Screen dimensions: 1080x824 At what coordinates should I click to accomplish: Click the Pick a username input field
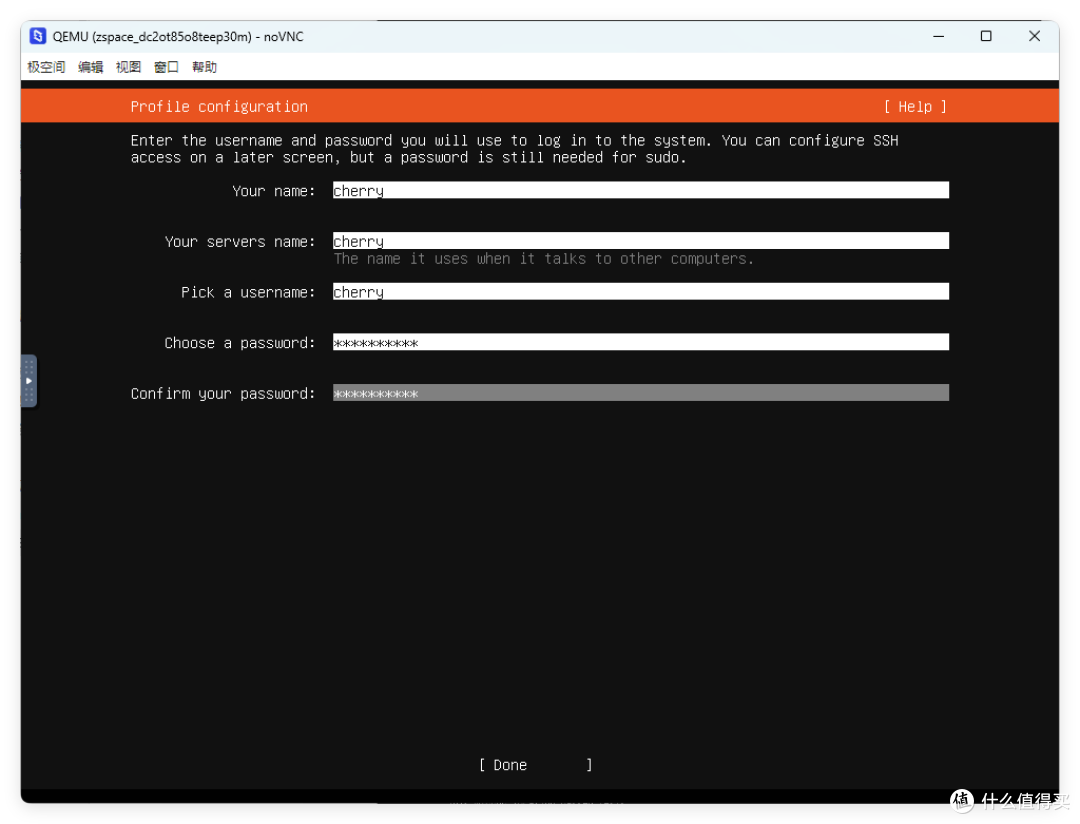pos(640,291)
